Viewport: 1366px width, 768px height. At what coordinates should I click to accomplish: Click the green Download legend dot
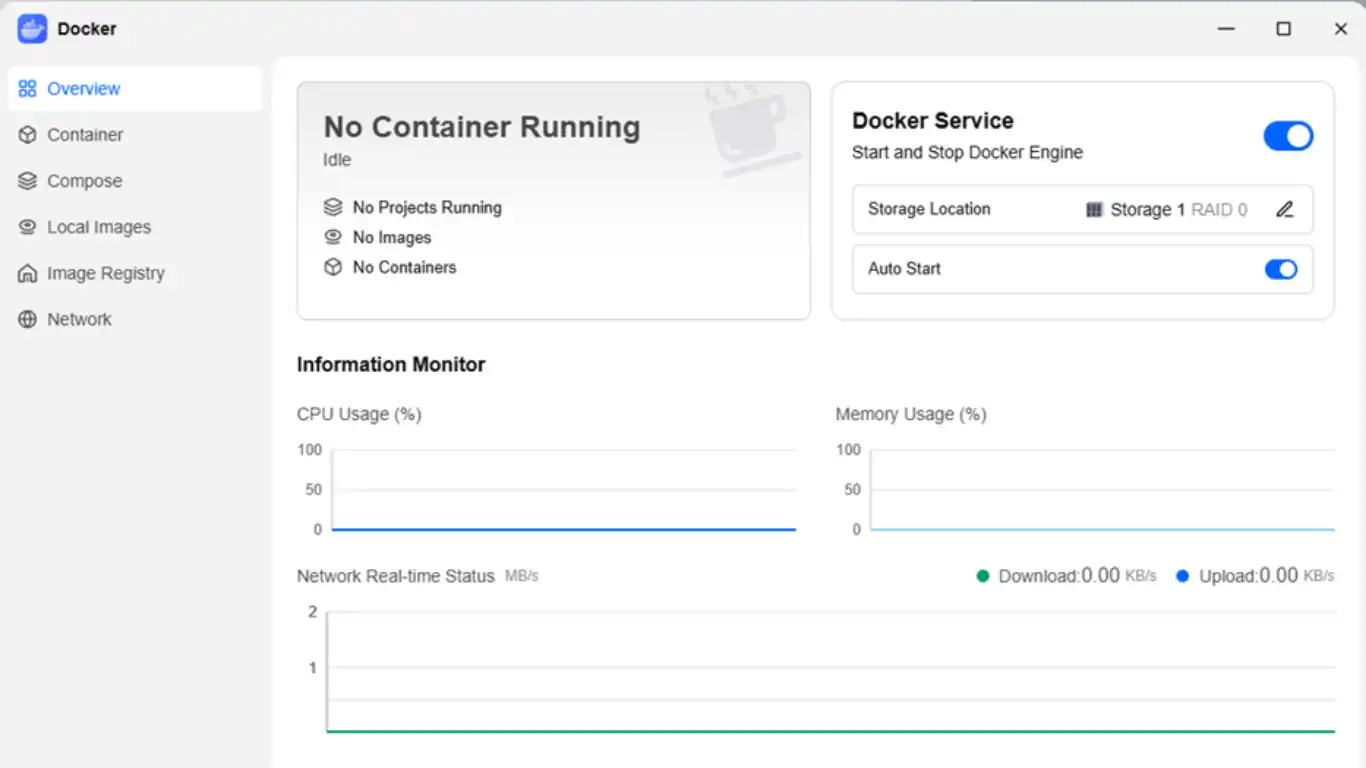click(x=982, y=576)
